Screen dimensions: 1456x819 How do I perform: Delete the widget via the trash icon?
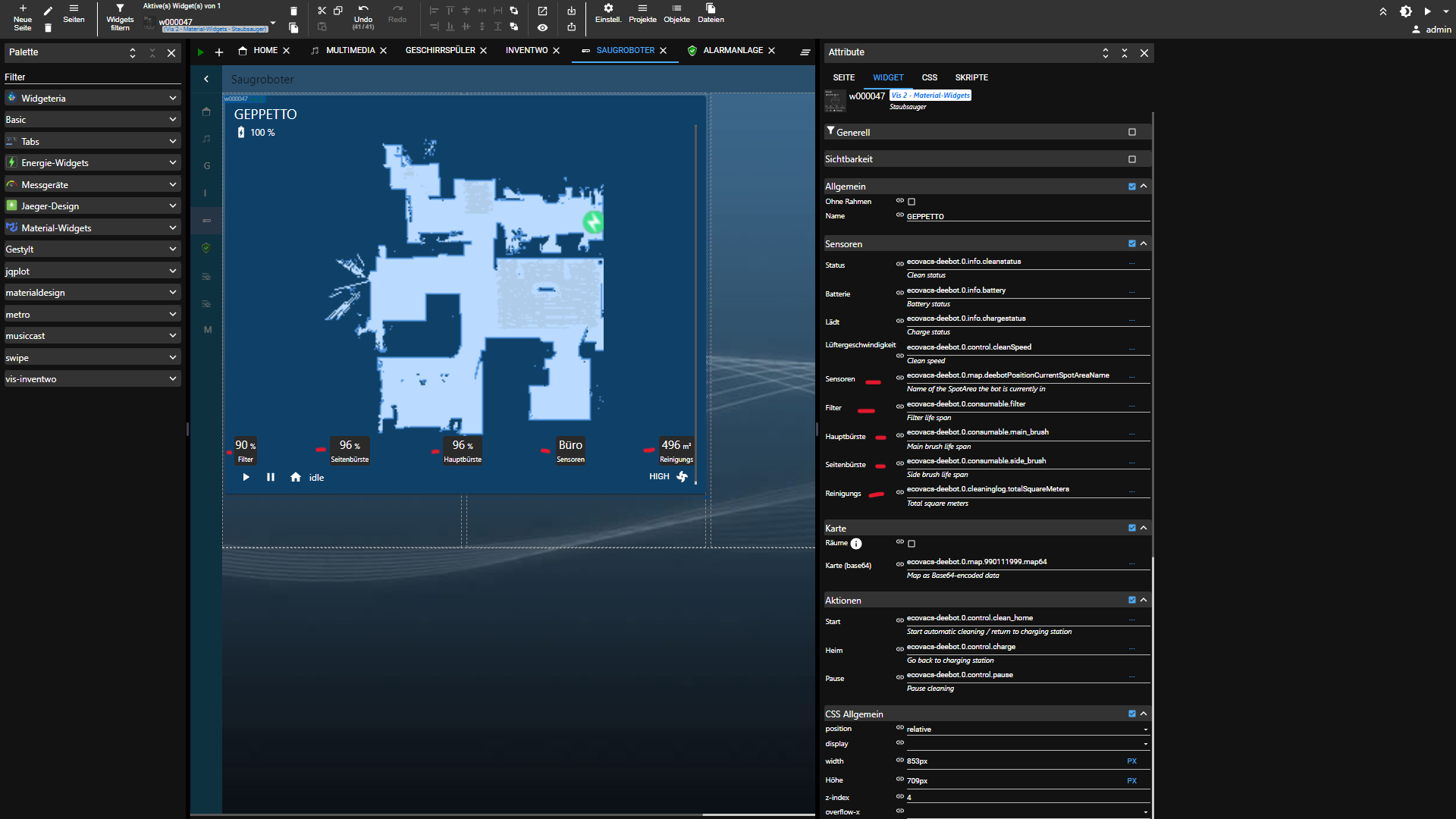[x=293, y=11]
